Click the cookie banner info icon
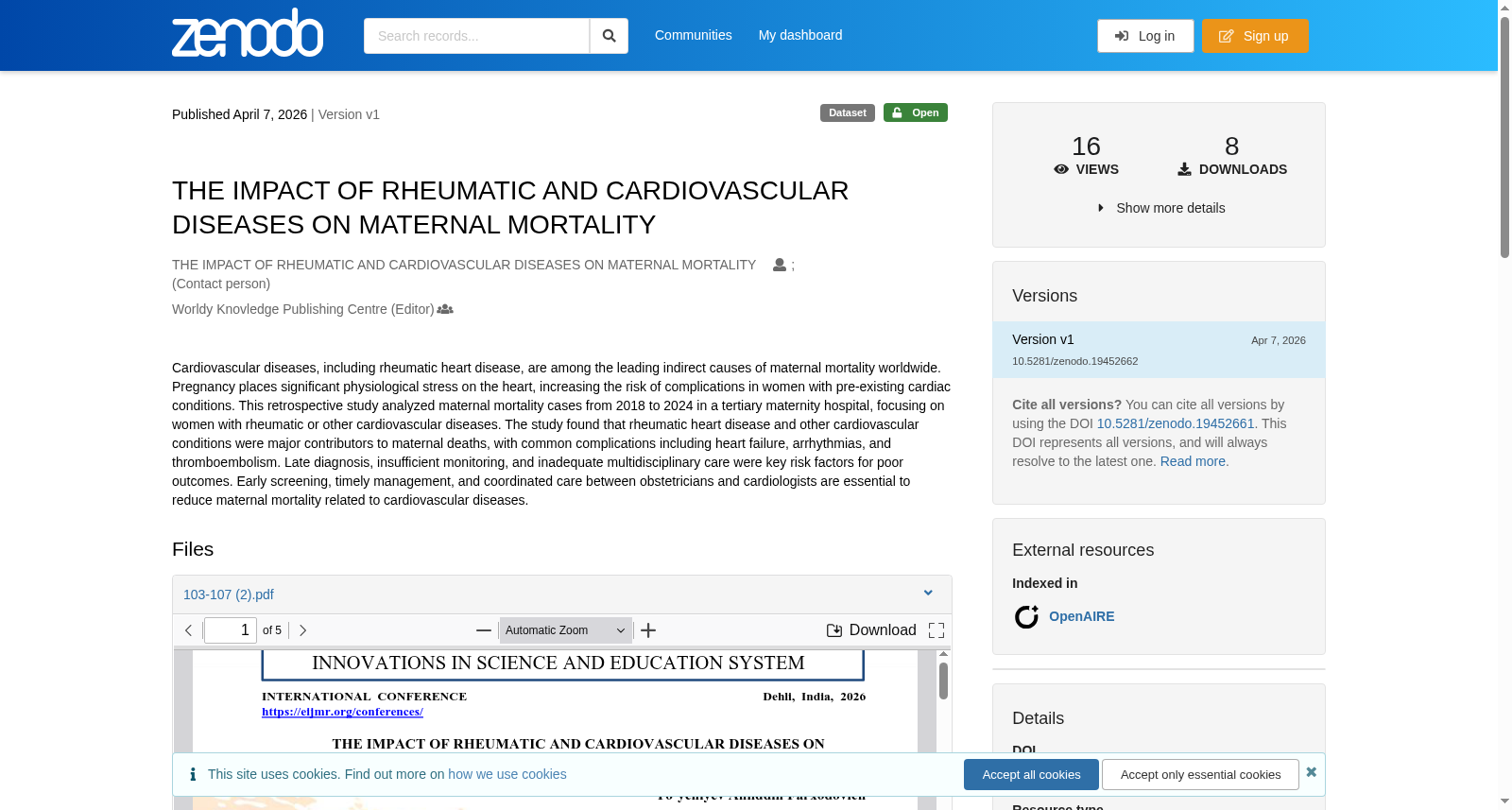Screen dimensions: 1512x810 pos(193,774)
